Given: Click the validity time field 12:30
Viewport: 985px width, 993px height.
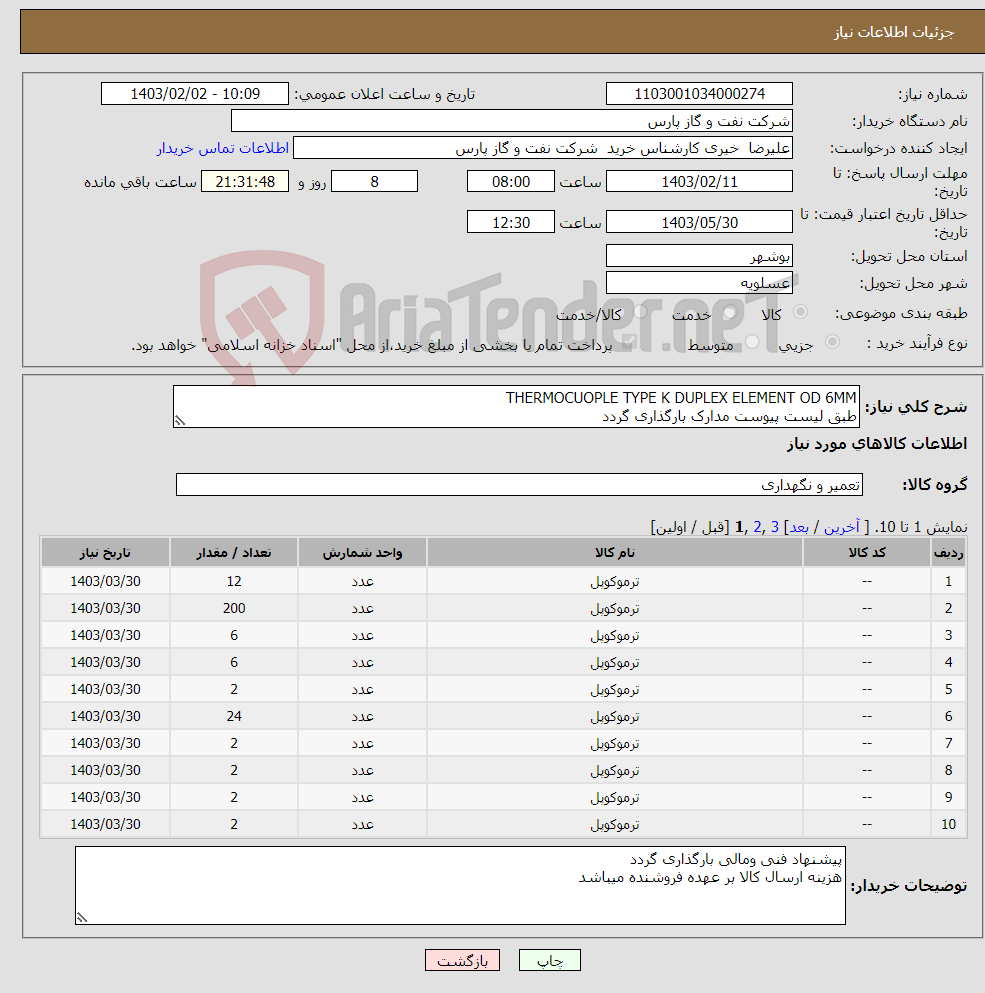Looking at the screenshot, I should (x=511, y=222).
